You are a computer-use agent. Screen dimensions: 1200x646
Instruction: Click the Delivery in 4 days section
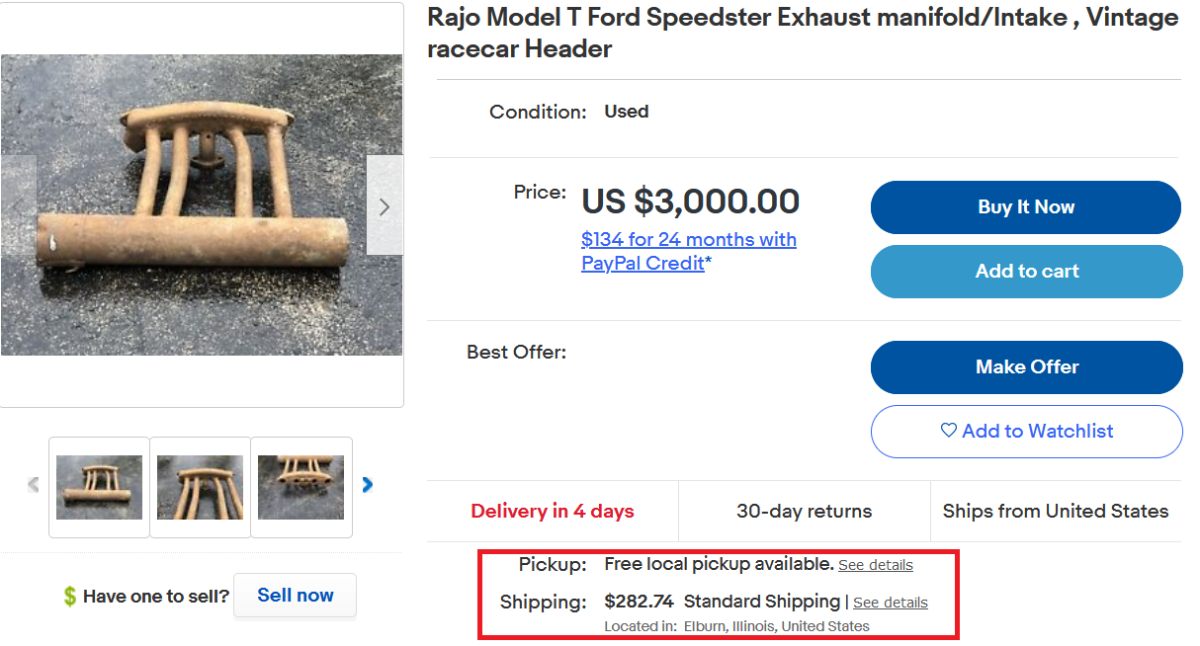pyautogui.click(x=552, y=511)
